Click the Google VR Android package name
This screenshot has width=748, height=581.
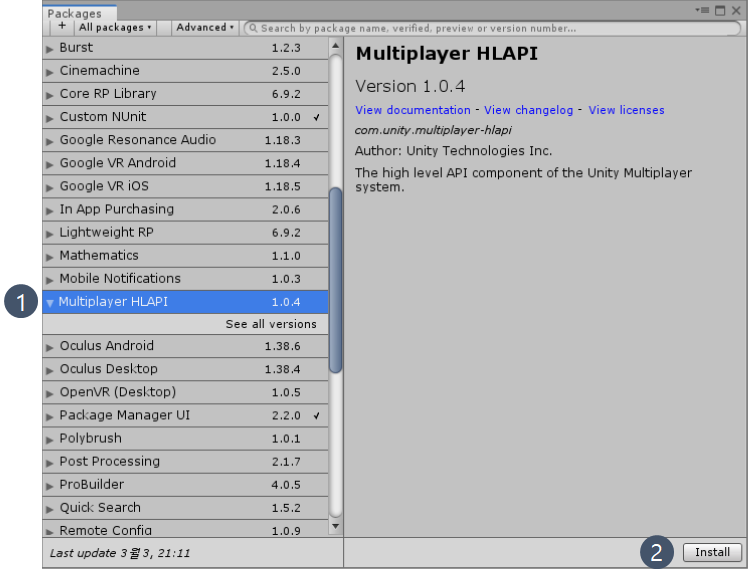pos(118,163)
